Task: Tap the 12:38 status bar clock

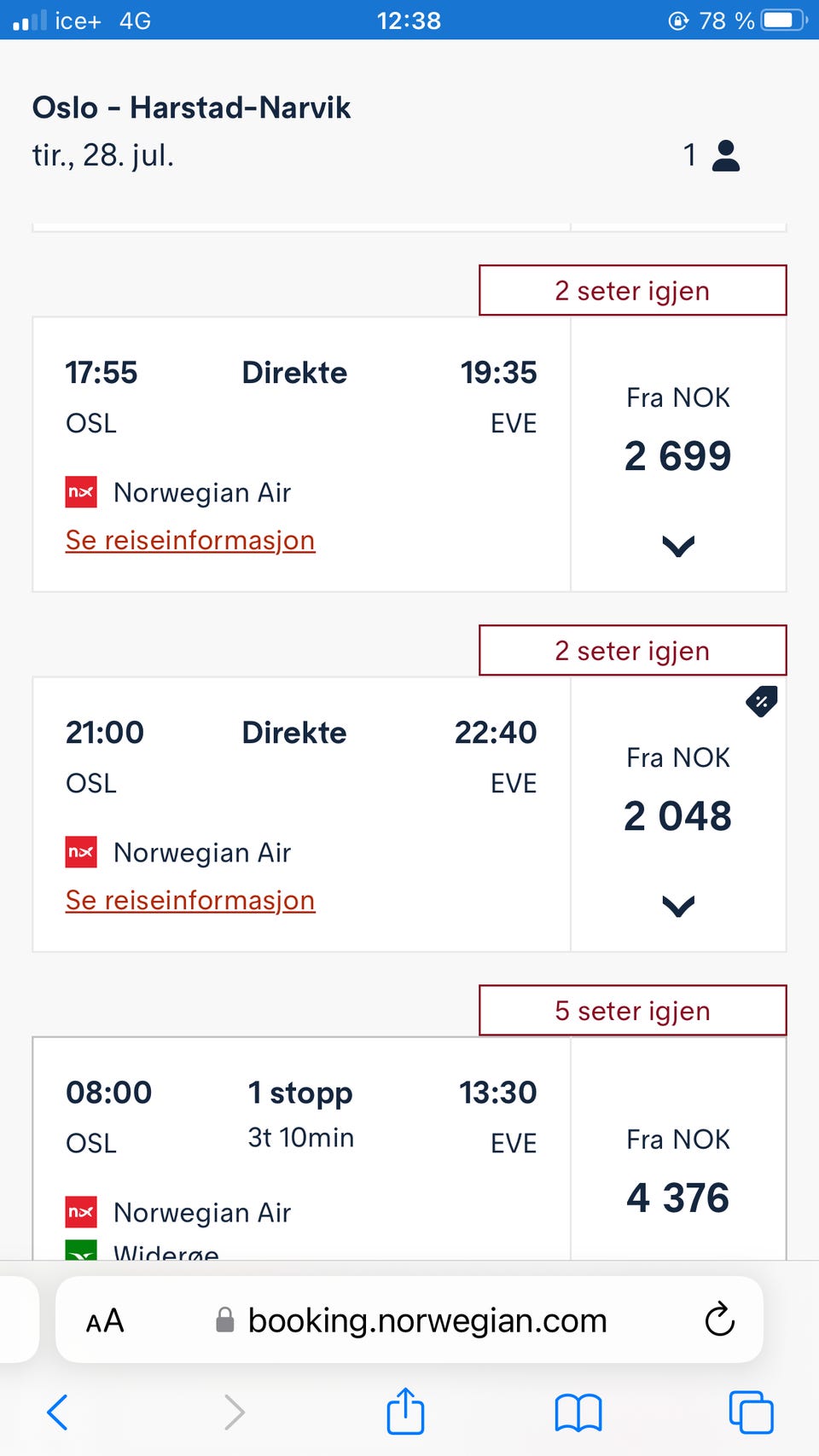Action: [409, 20]
